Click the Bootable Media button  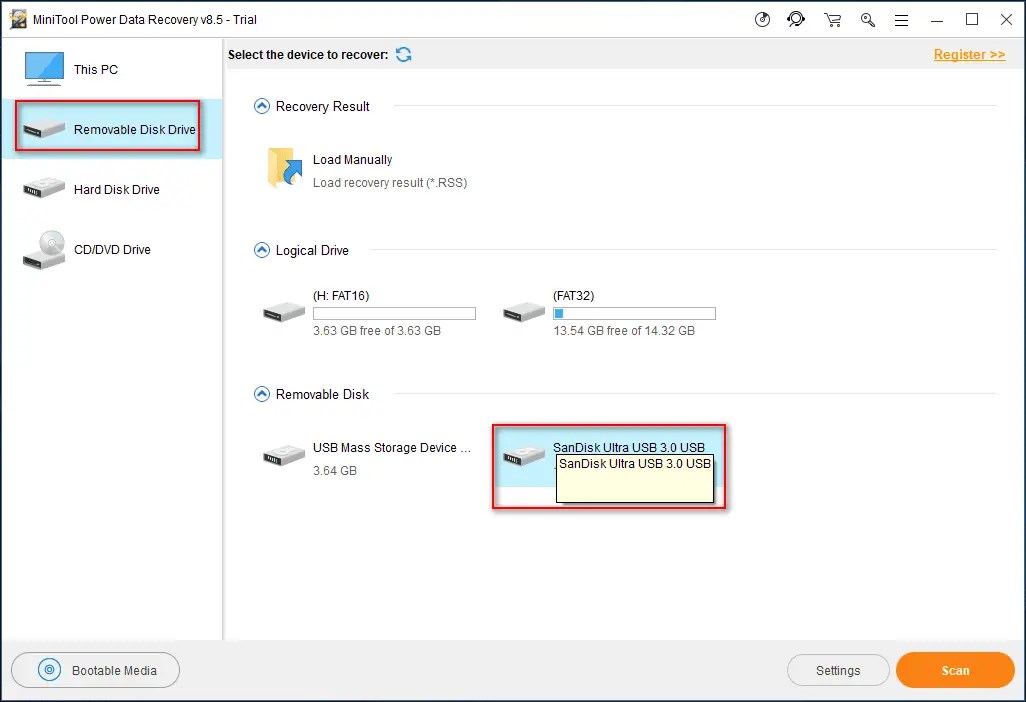coord(95,670)
